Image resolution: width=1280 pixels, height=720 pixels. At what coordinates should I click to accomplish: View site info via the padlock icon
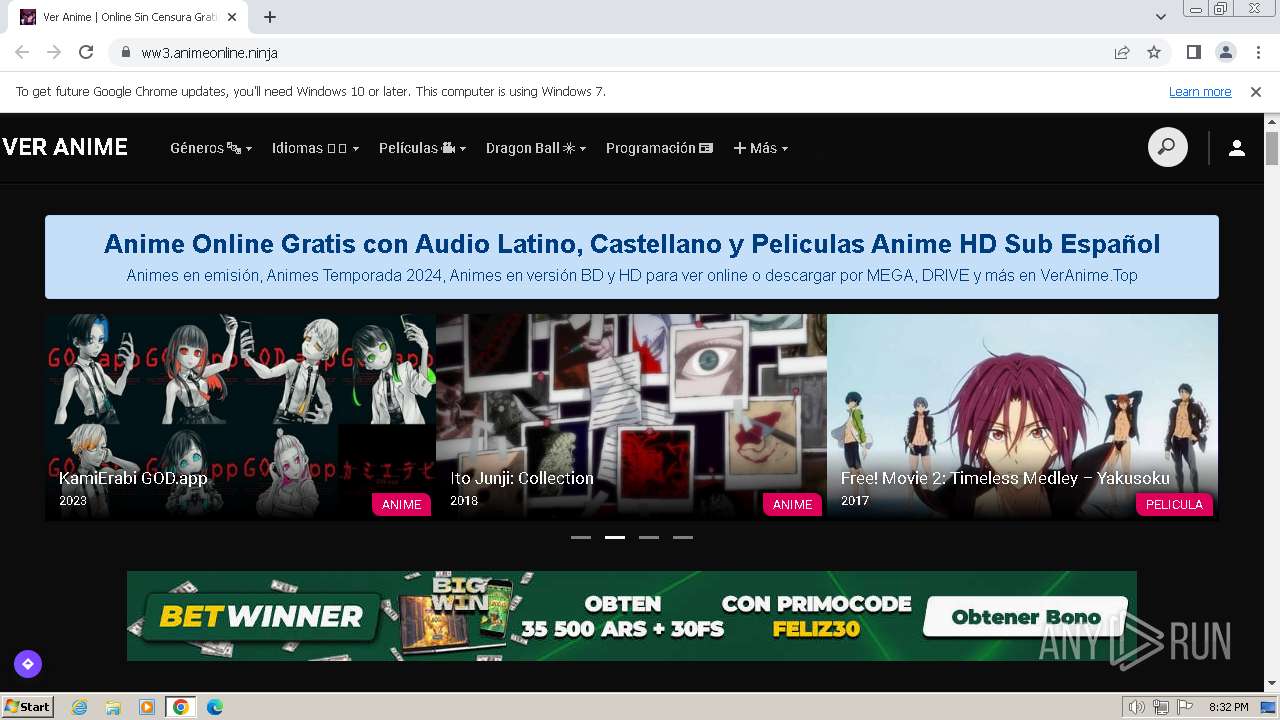point(126,52)
